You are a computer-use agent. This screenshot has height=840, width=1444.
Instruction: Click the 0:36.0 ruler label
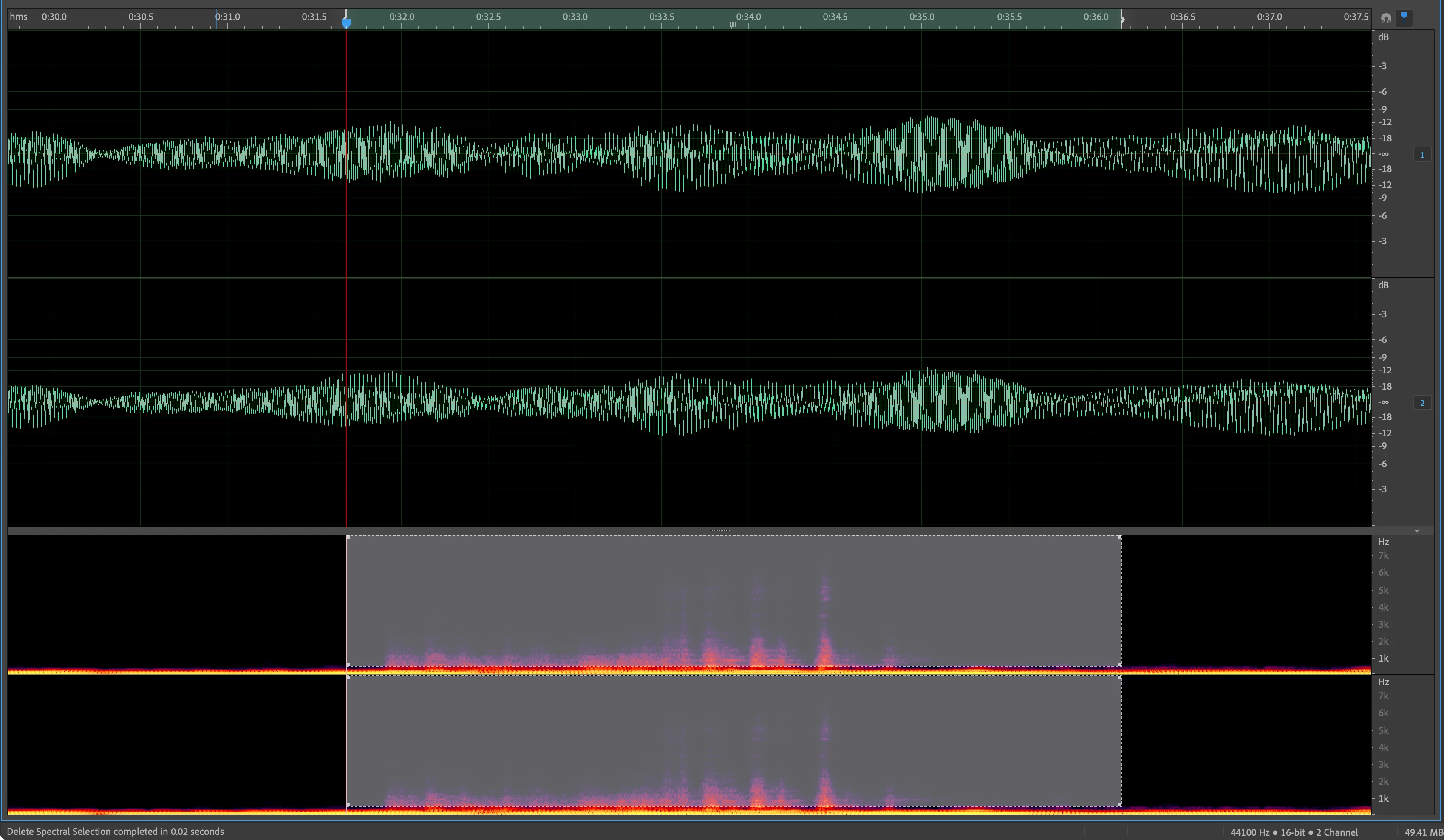pyautogui.click(x=1096, y=17)
